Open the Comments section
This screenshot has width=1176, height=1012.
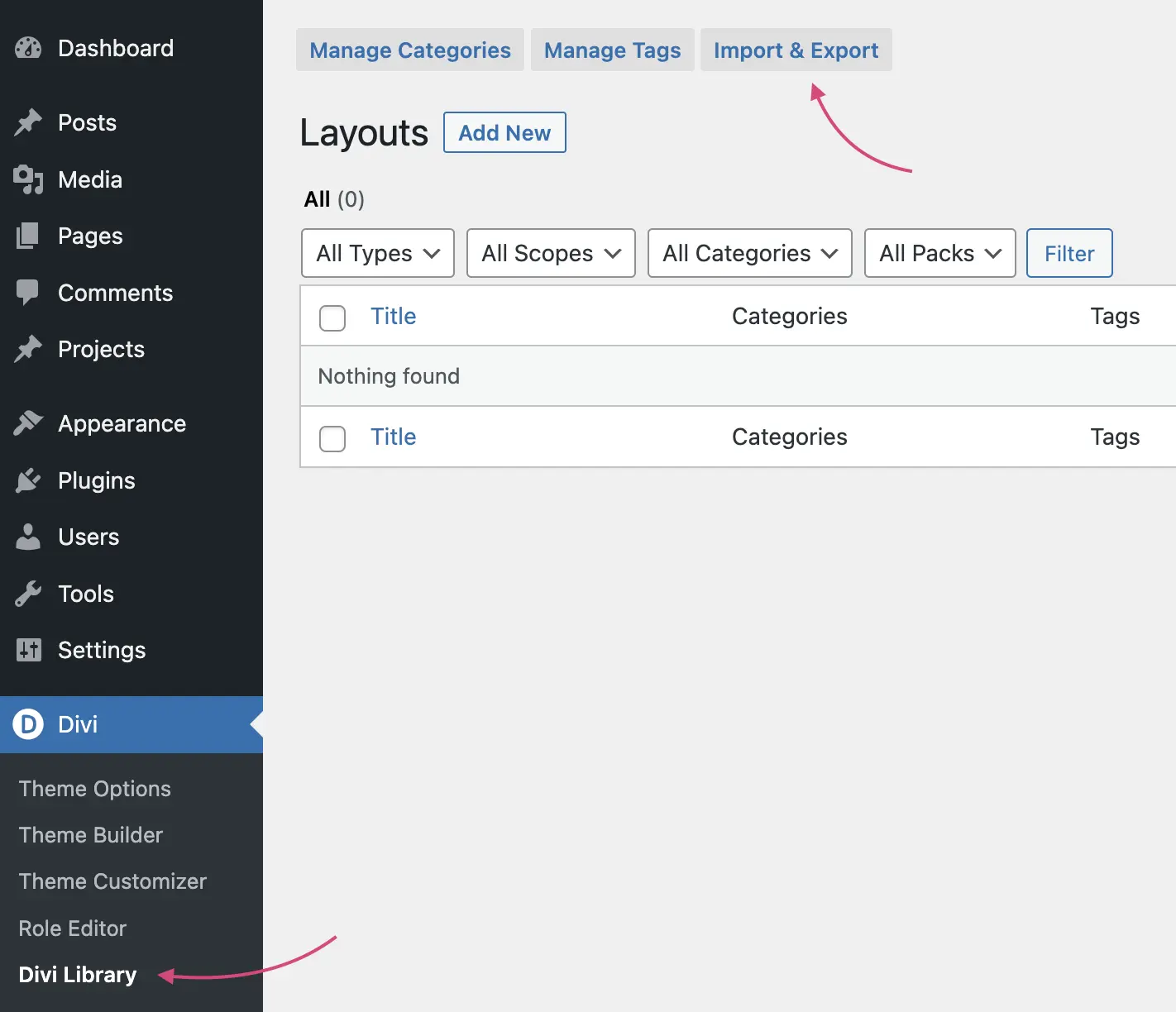(x=116, y=293)
